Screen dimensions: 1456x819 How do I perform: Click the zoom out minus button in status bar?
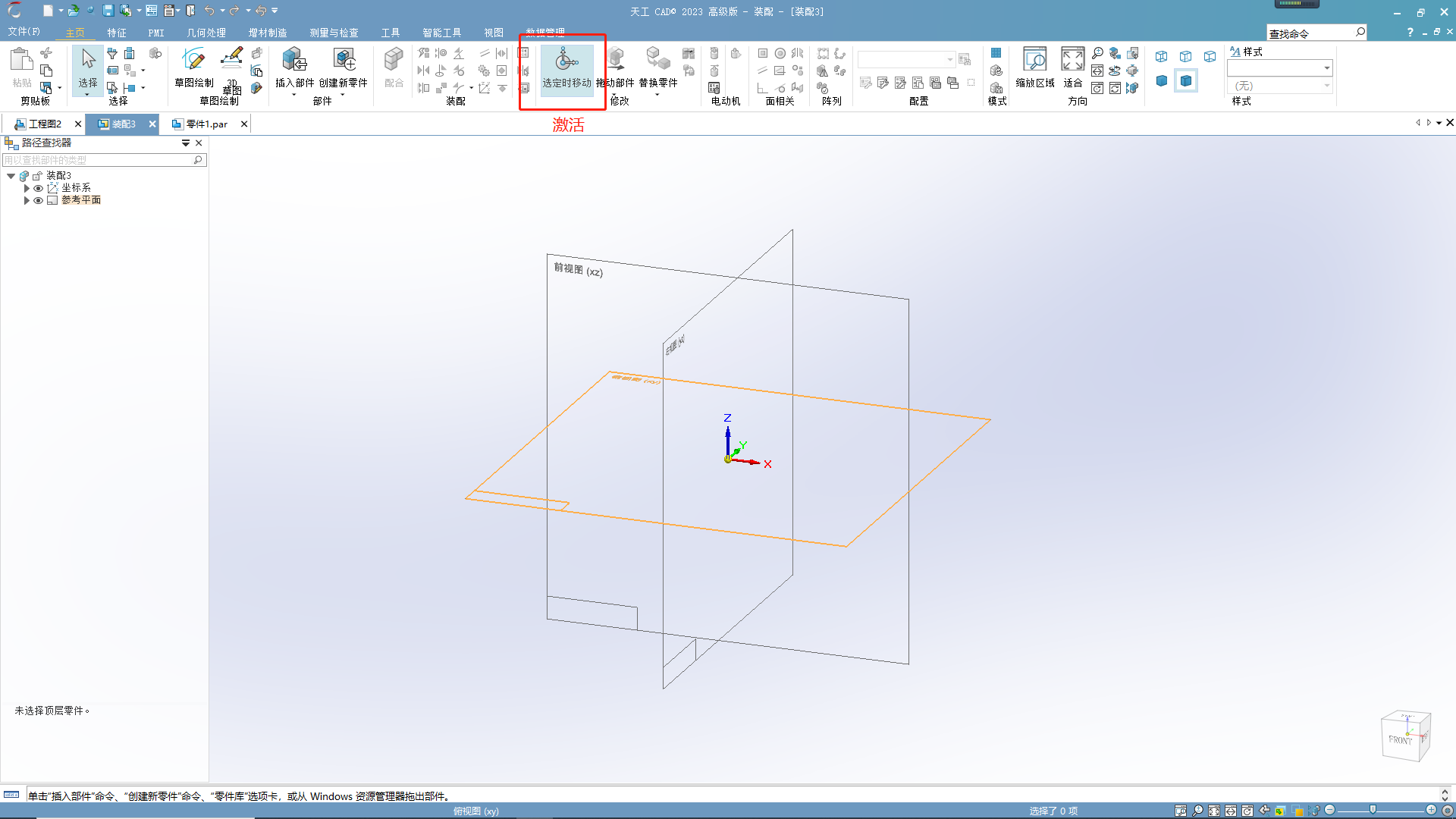tap(1329, 811)
